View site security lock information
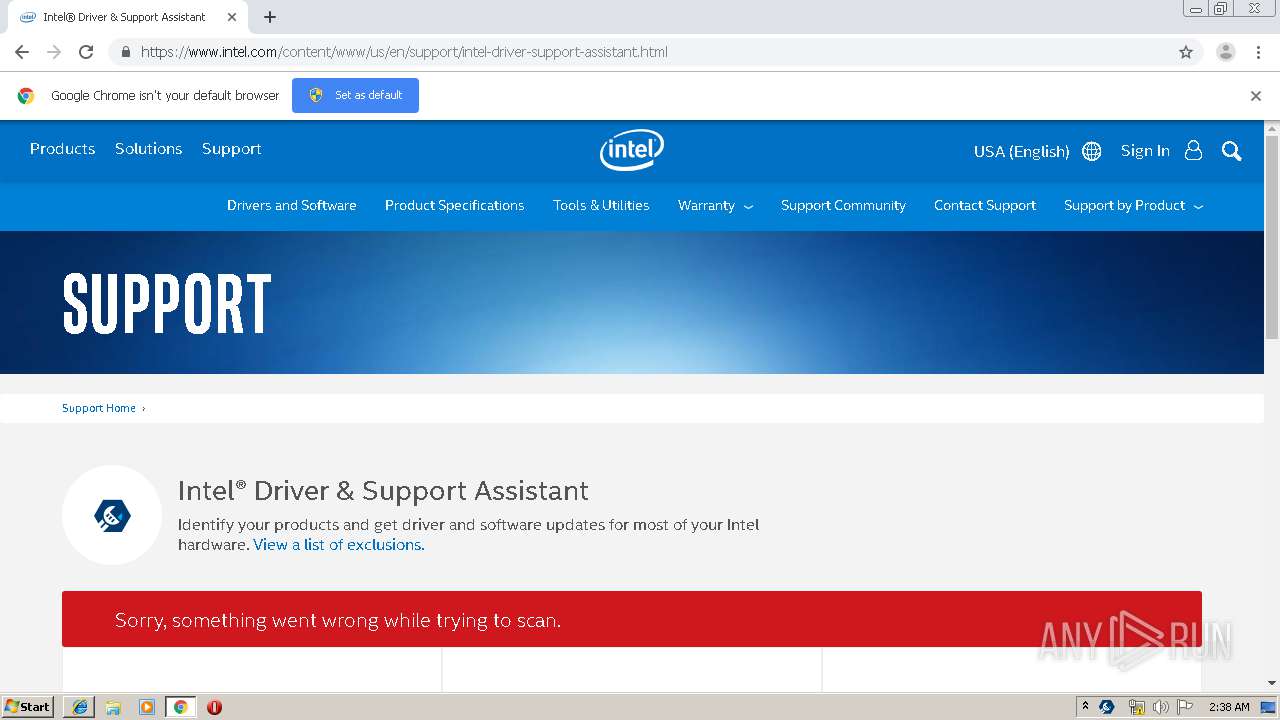Viewport: 1280px width, 720px height. tap(125, 52)
